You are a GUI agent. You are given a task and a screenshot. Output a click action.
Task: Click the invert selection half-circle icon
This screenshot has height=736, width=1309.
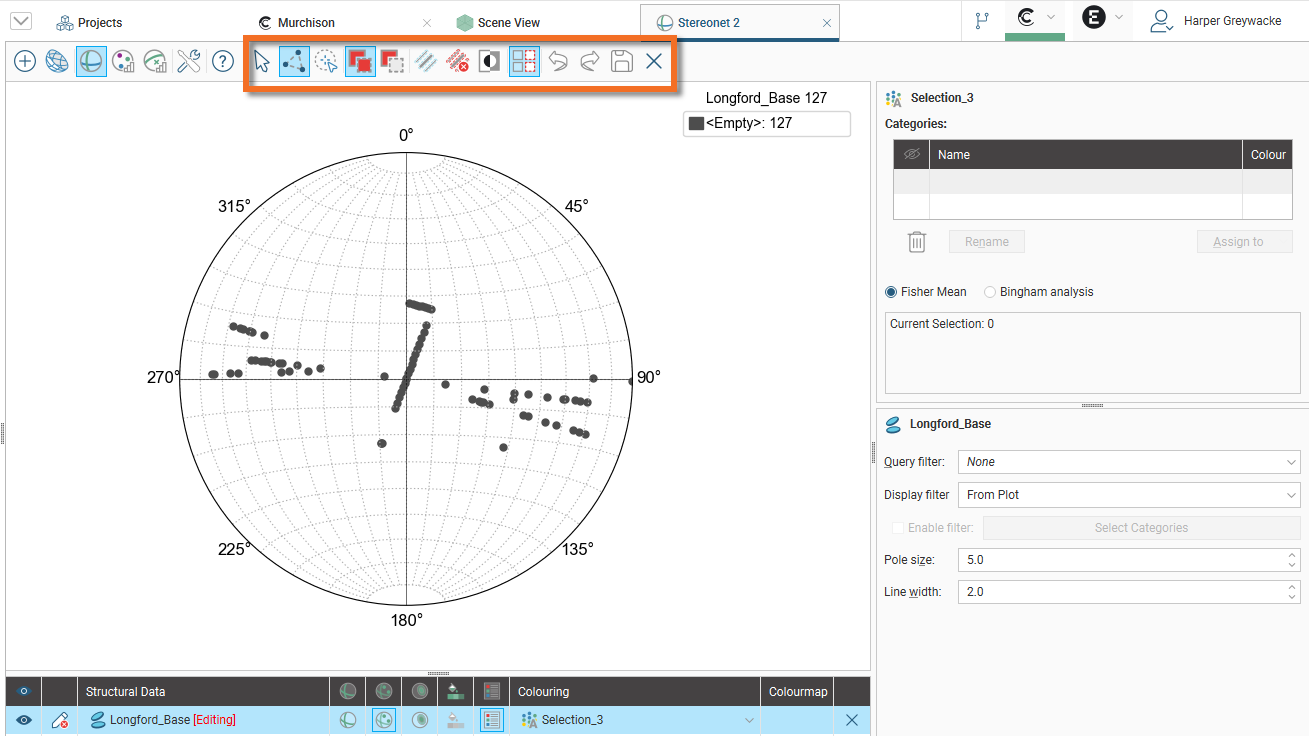490,62
